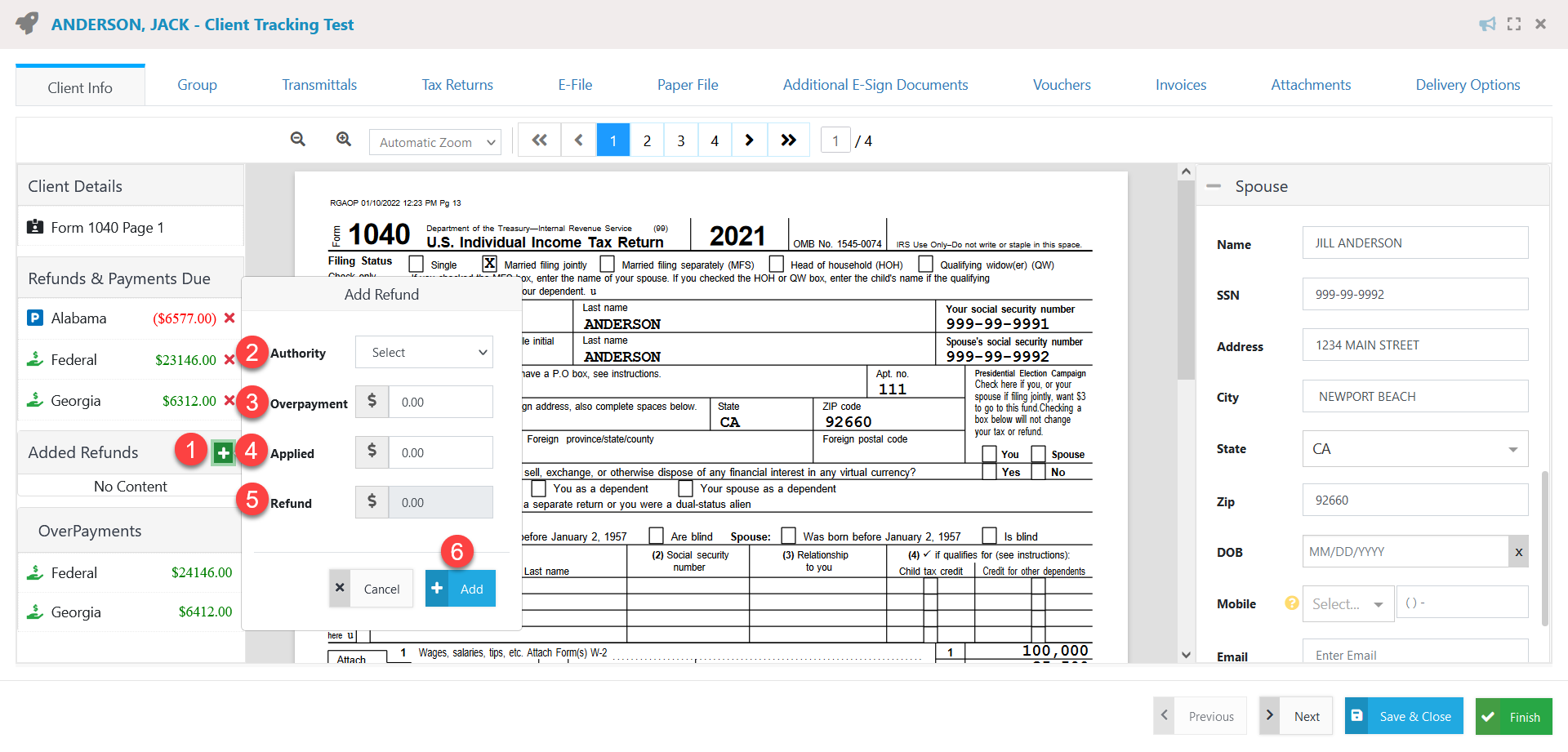This screenshot has height=752, width=1568.
Task: Jump to last page with double-right arrow
Action: point(788,140)
